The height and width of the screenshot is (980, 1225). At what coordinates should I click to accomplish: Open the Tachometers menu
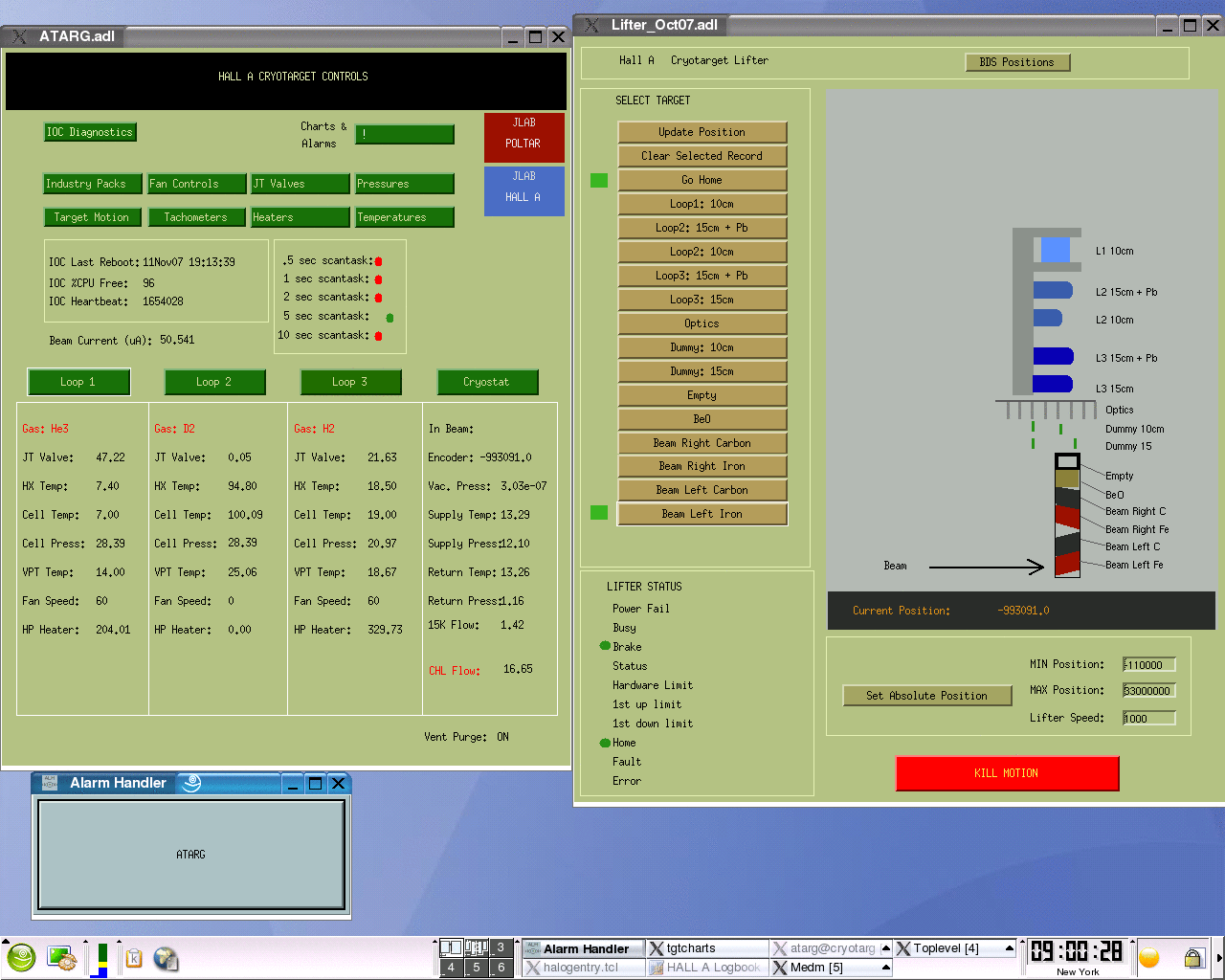click(196, 217)
